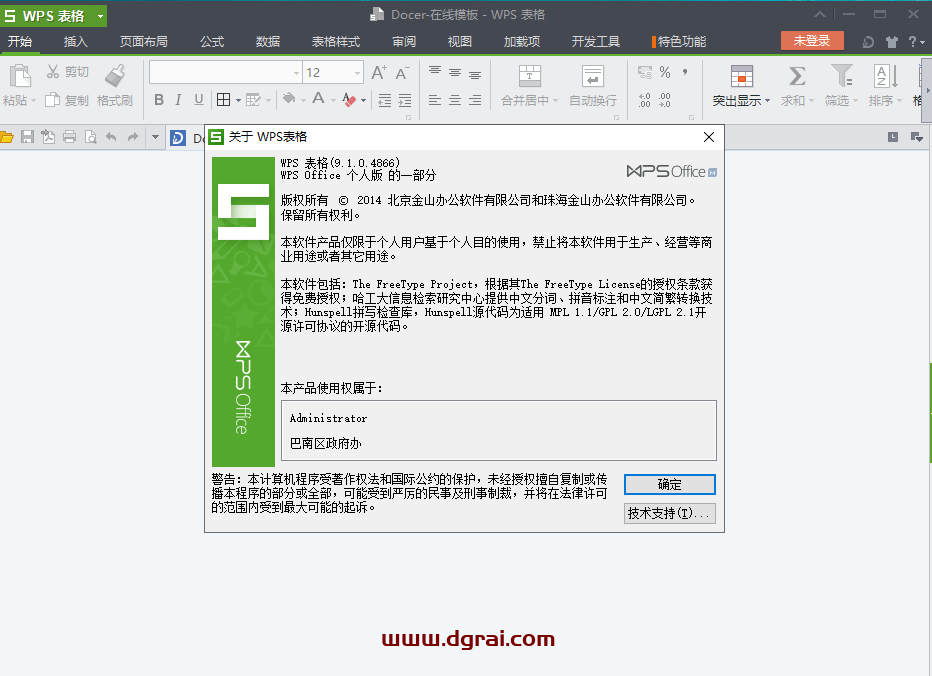
Task: Click the 技术支持(T) button
Action: (x=669, y=513)
